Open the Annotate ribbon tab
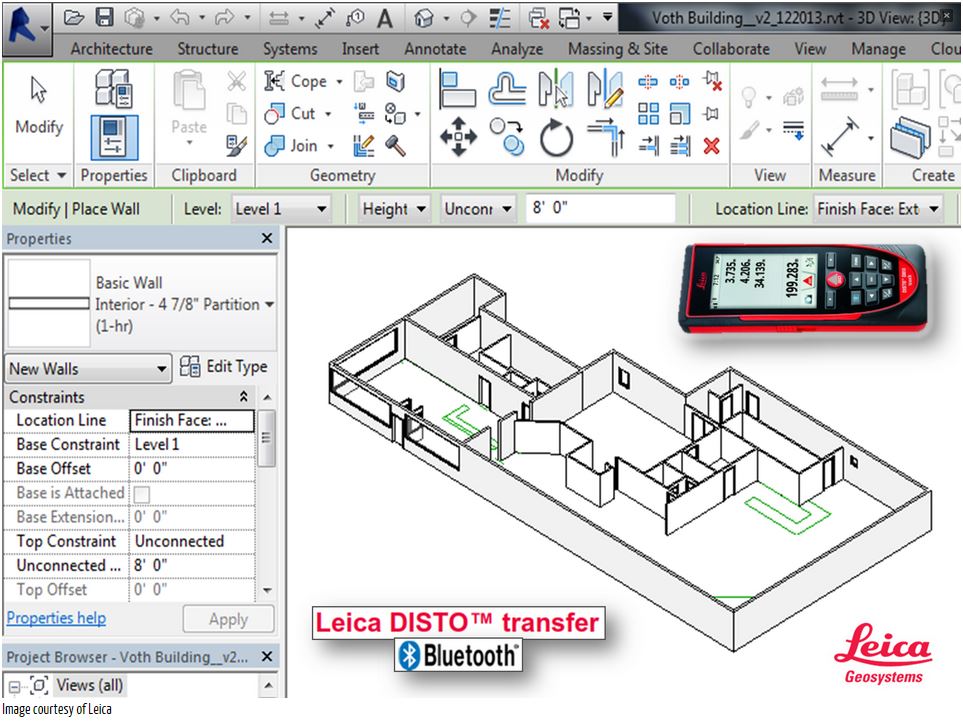 click(435, 48)
